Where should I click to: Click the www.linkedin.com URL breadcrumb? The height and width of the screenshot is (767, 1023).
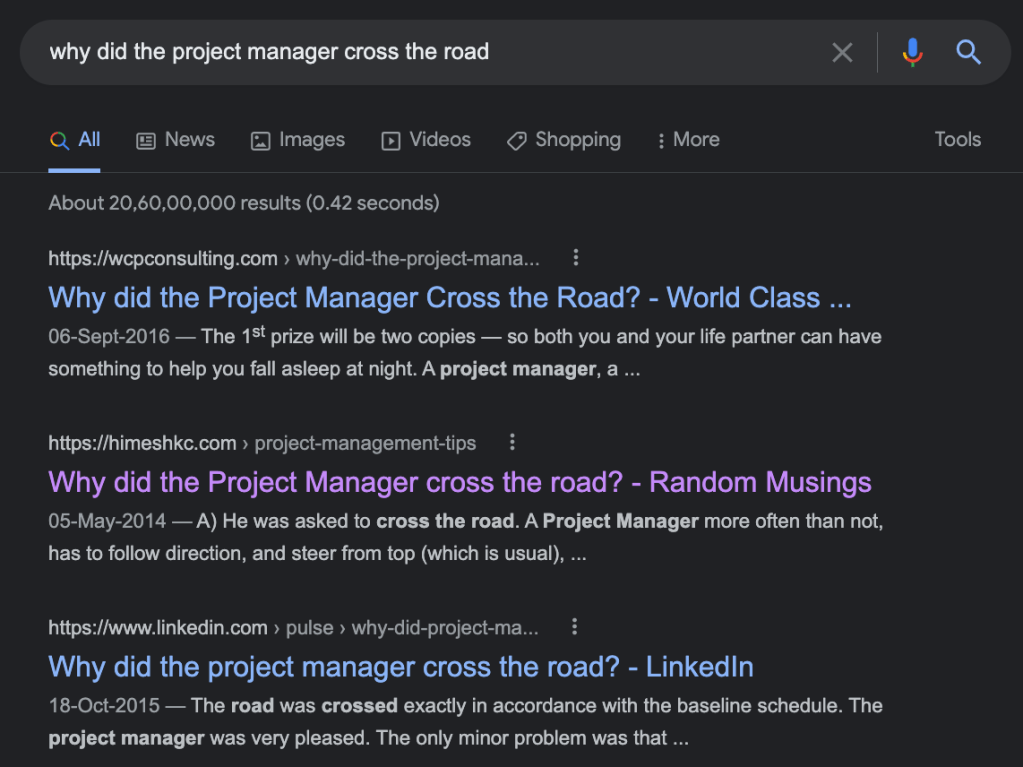coord(158,628)
